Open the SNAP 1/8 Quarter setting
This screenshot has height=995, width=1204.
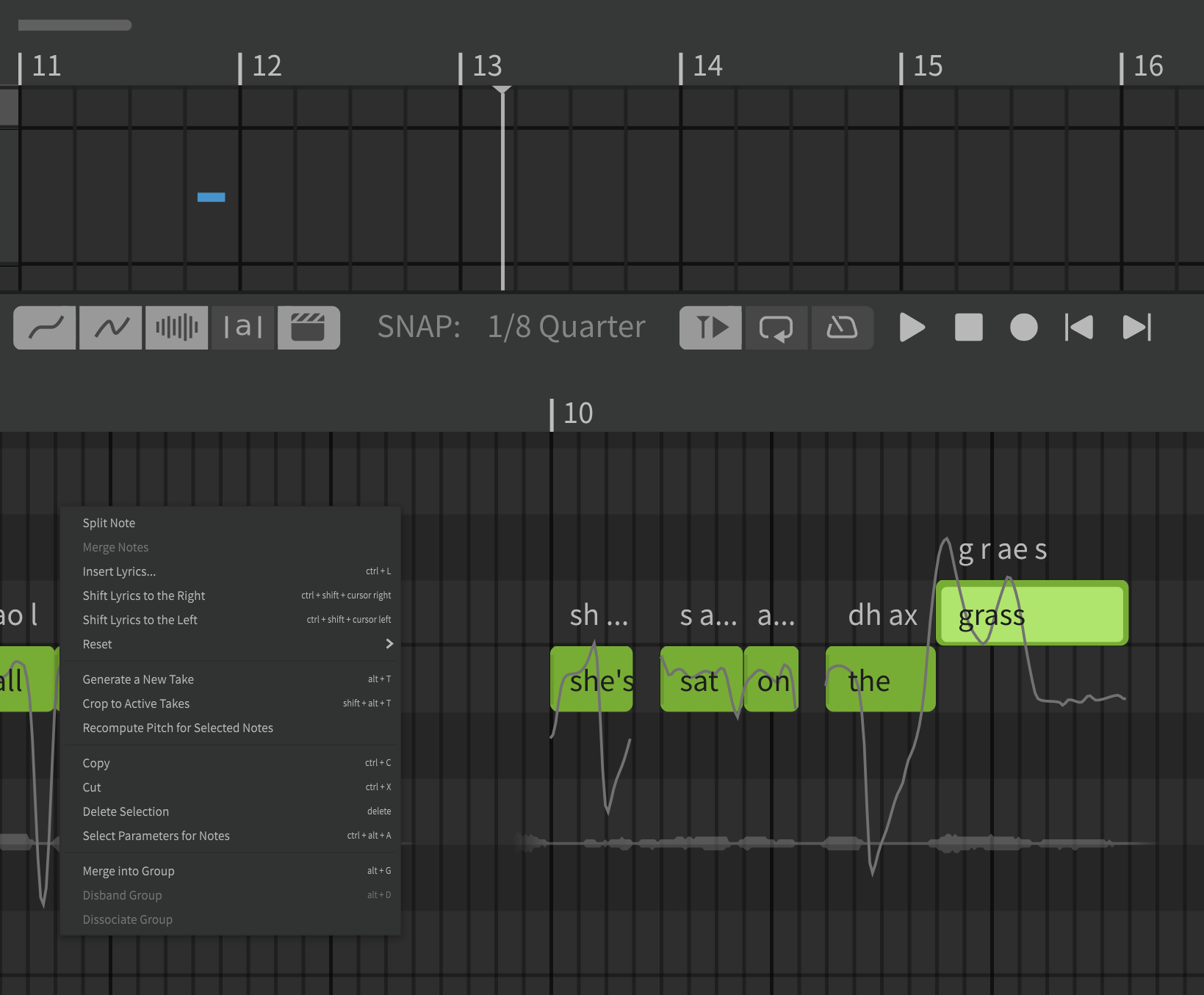(x=511, y=327)
